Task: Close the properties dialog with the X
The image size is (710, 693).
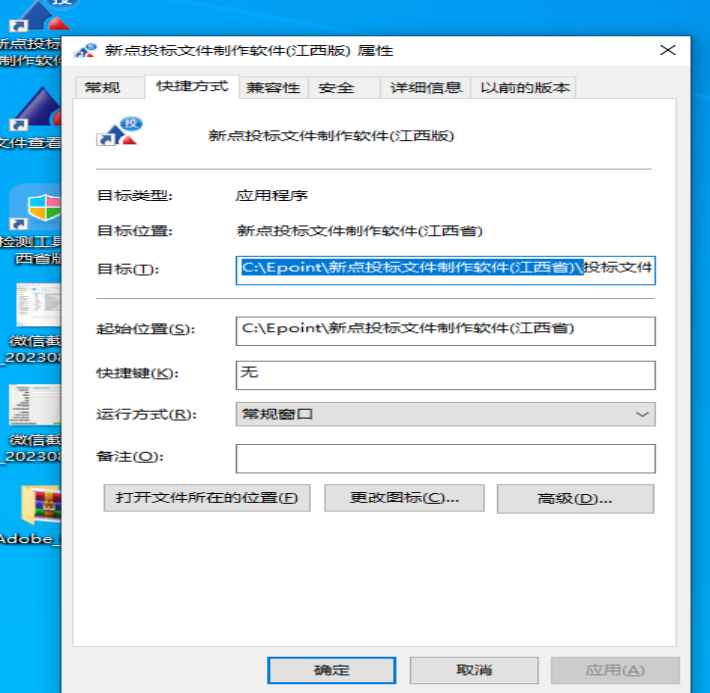Action: pos(668,50)
